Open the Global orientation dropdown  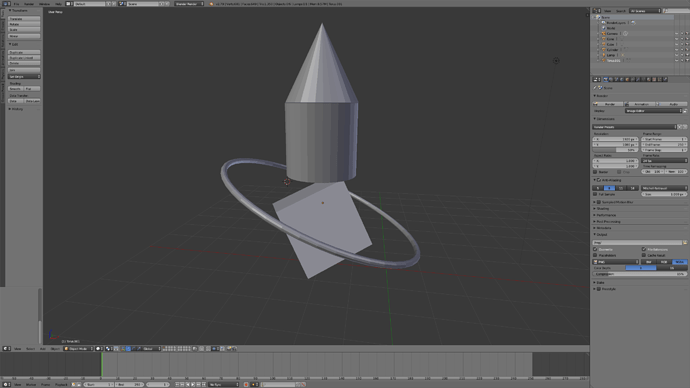pyautogui.click(x=151, y=349)
